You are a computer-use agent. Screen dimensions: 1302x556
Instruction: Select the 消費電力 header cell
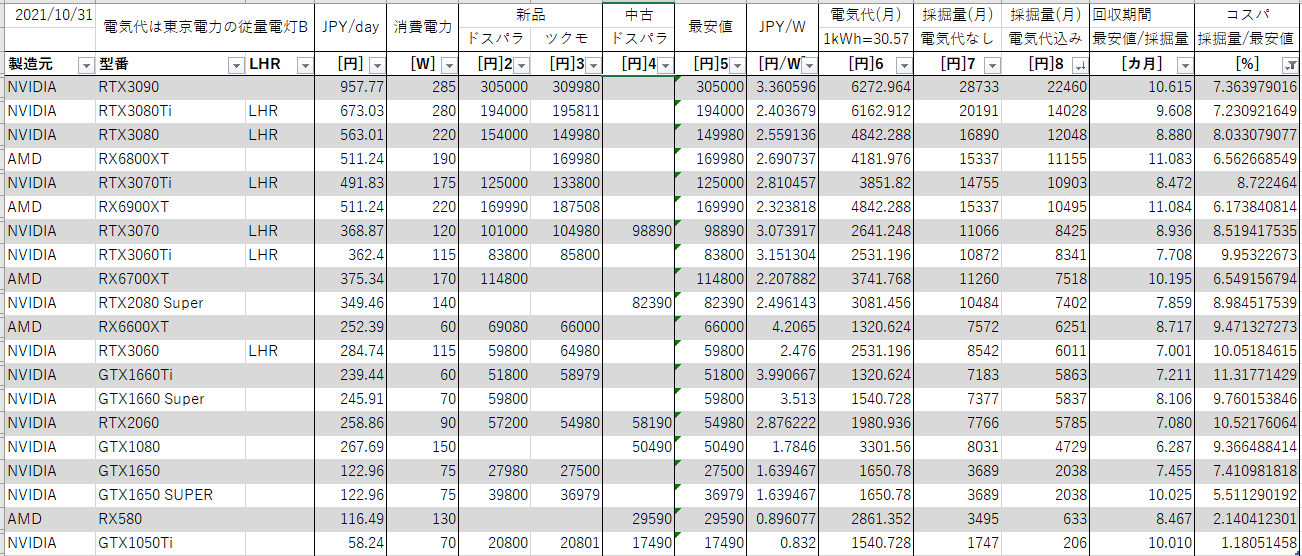pos(422,27)
